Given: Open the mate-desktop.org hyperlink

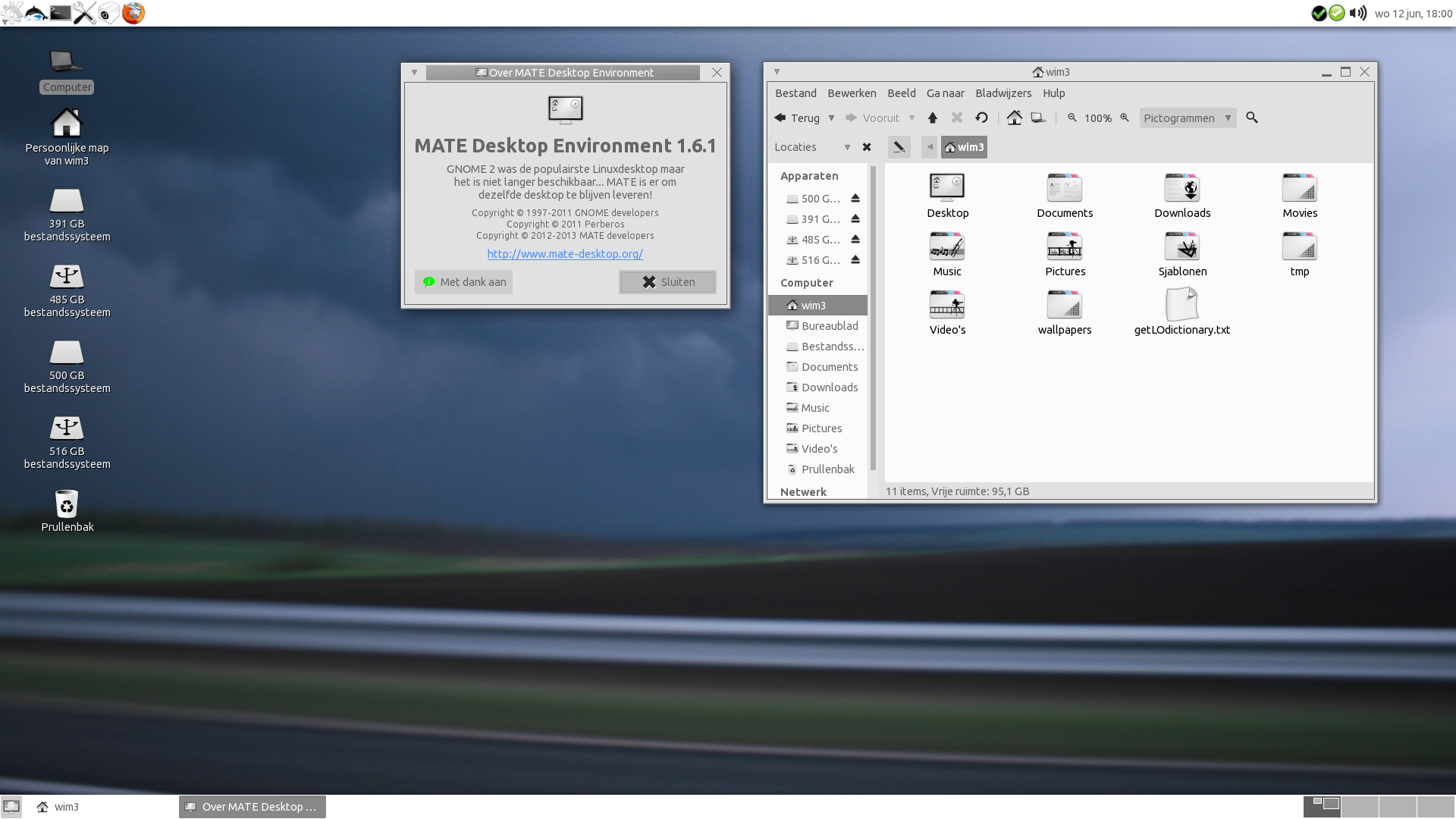Looking at the screenshot, I should 565,254.
